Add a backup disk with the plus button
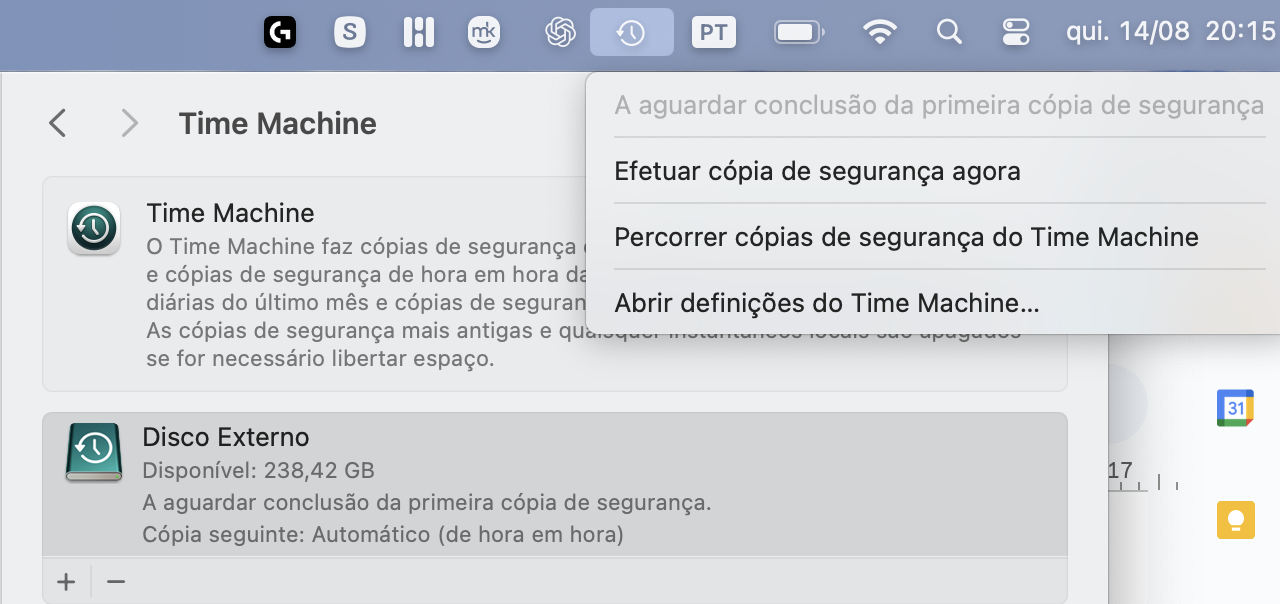 (x=66, y=581)
